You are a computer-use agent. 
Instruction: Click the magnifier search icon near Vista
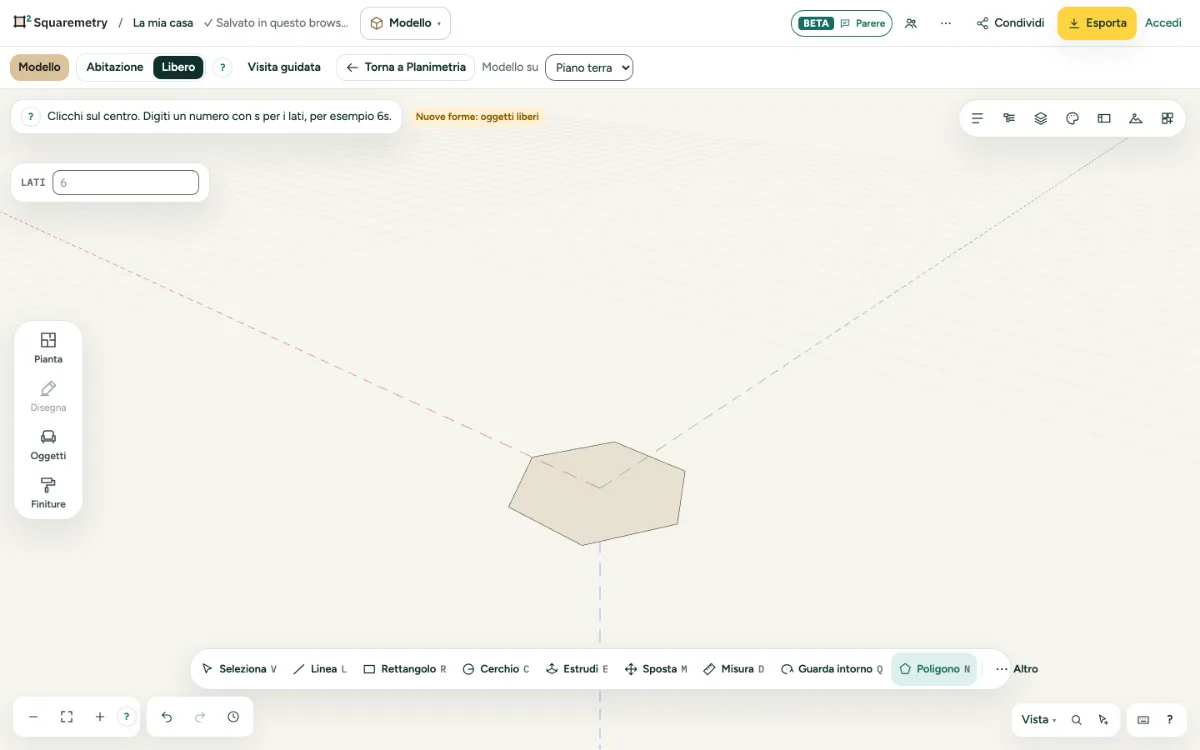tap(1077, 720)
